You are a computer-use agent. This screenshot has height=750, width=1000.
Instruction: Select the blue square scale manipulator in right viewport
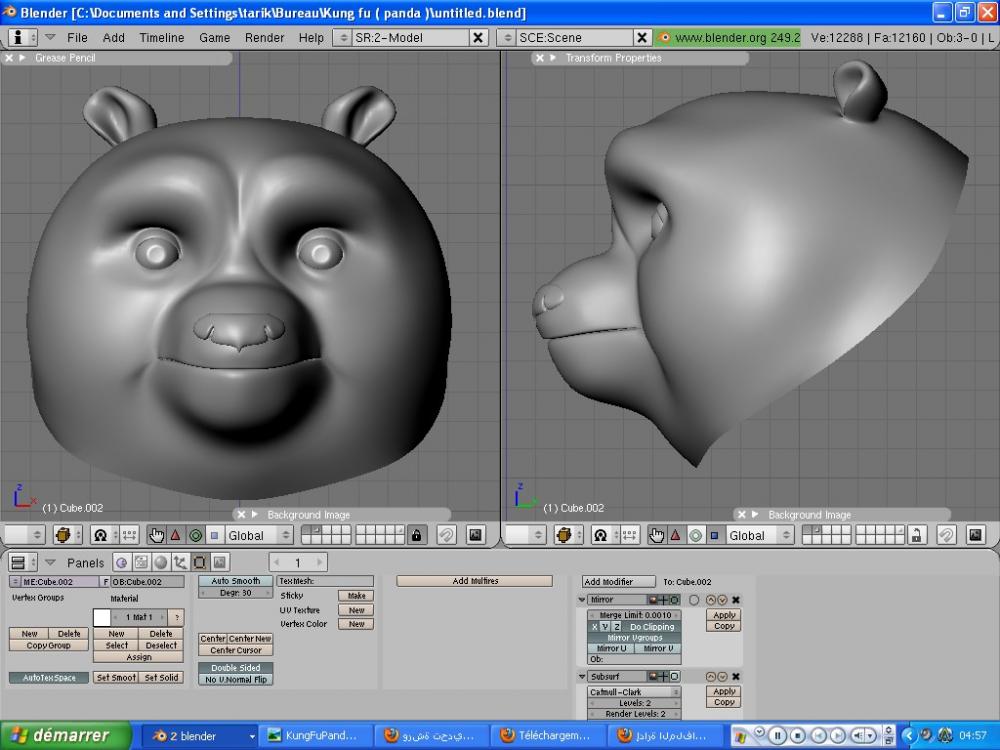coord(714,534)
